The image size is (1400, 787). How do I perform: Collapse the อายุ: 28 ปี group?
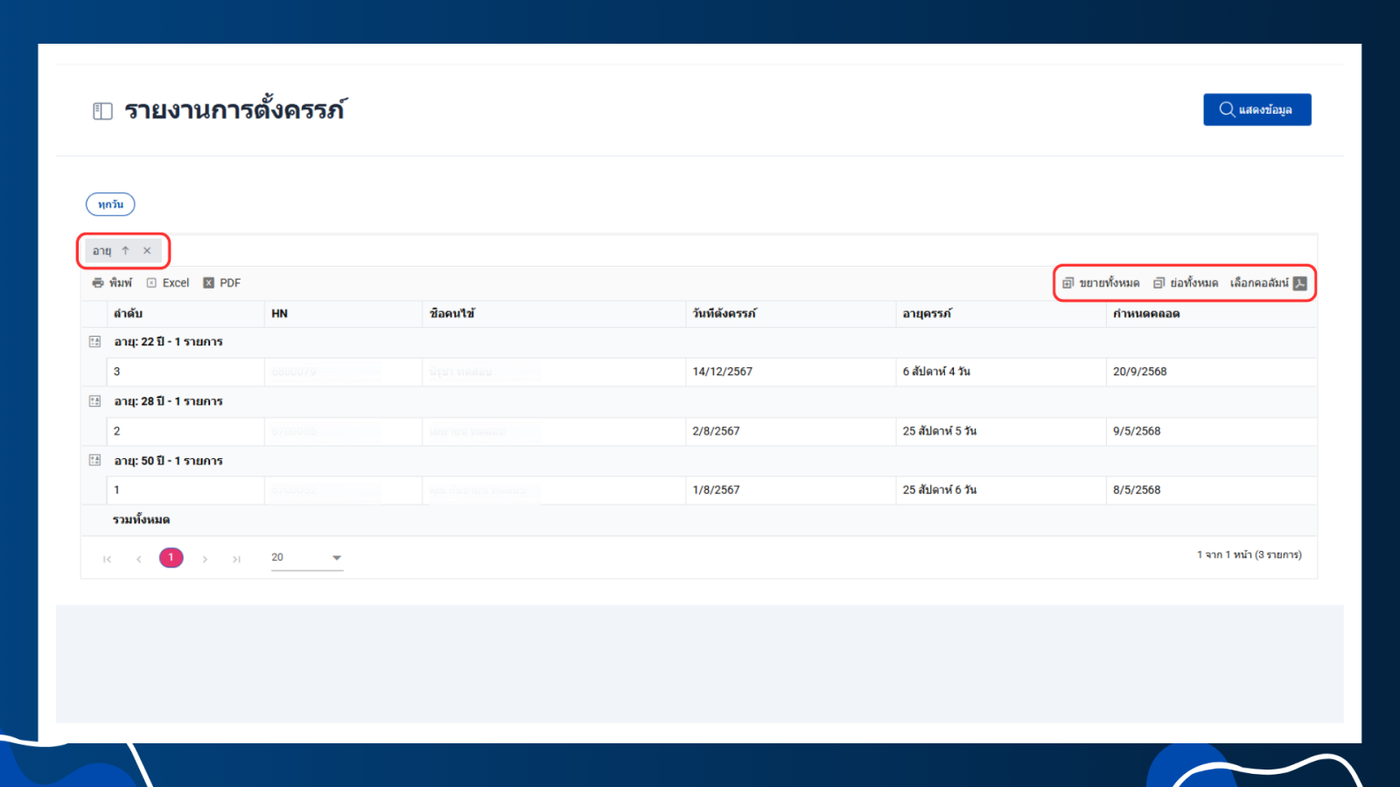pos(95,401)
